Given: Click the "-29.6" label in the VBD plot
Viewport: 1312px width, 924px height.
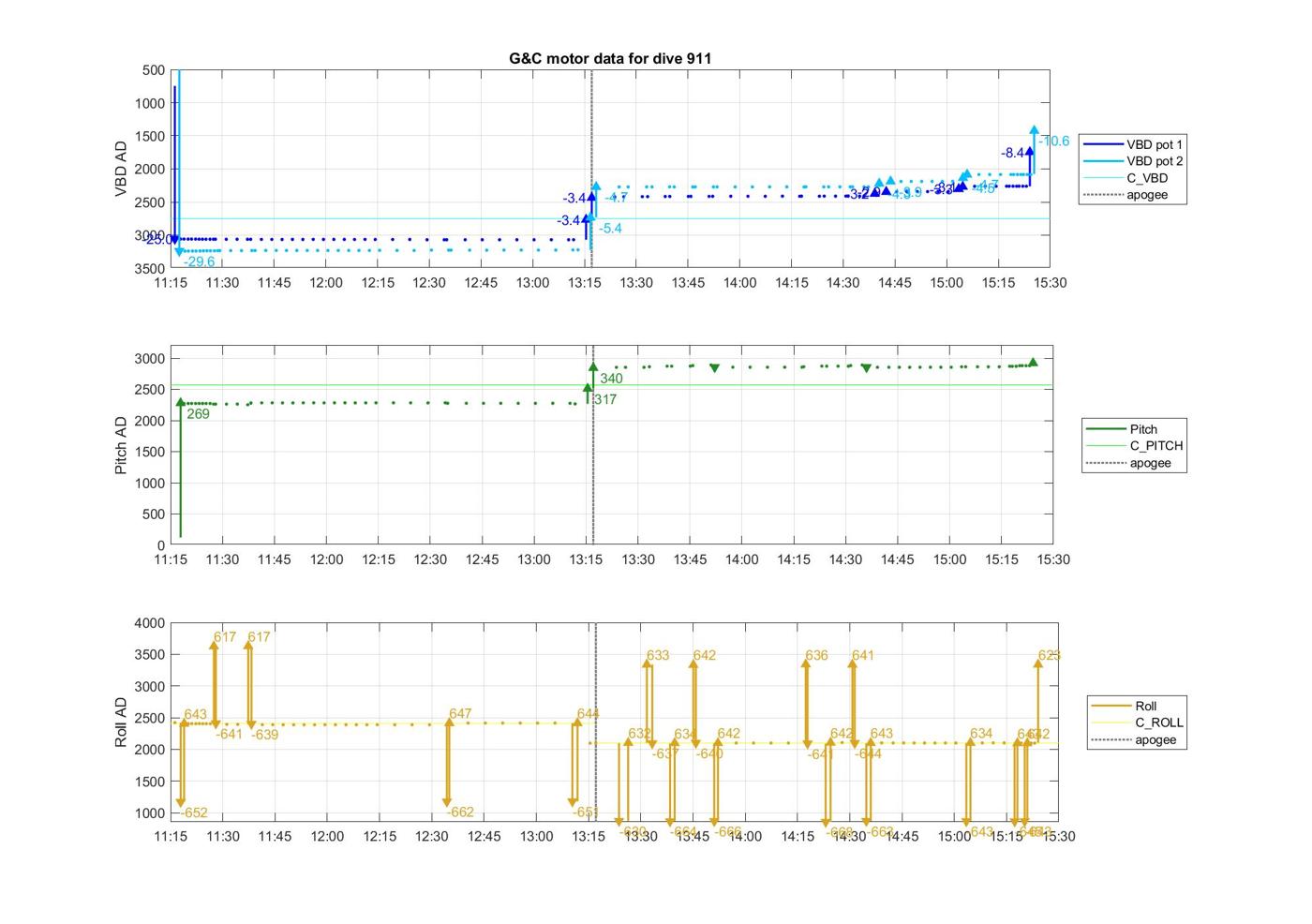Looking at the screenshot, I should (200, 262).
